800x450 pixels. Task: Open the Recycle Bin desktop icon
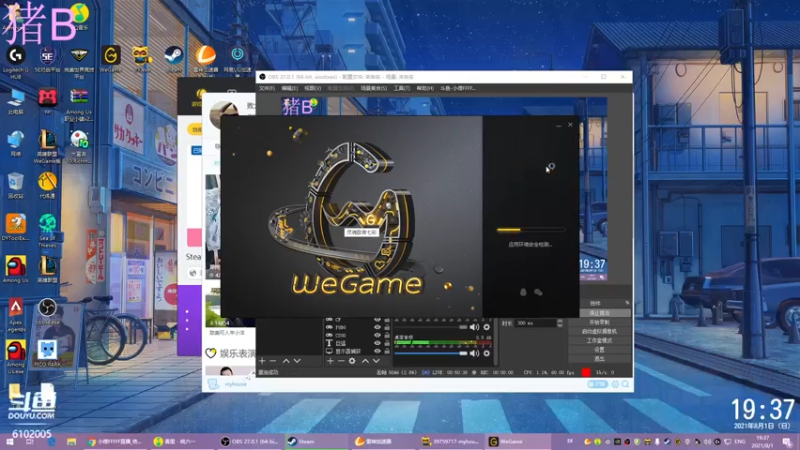tap(16, 185)
